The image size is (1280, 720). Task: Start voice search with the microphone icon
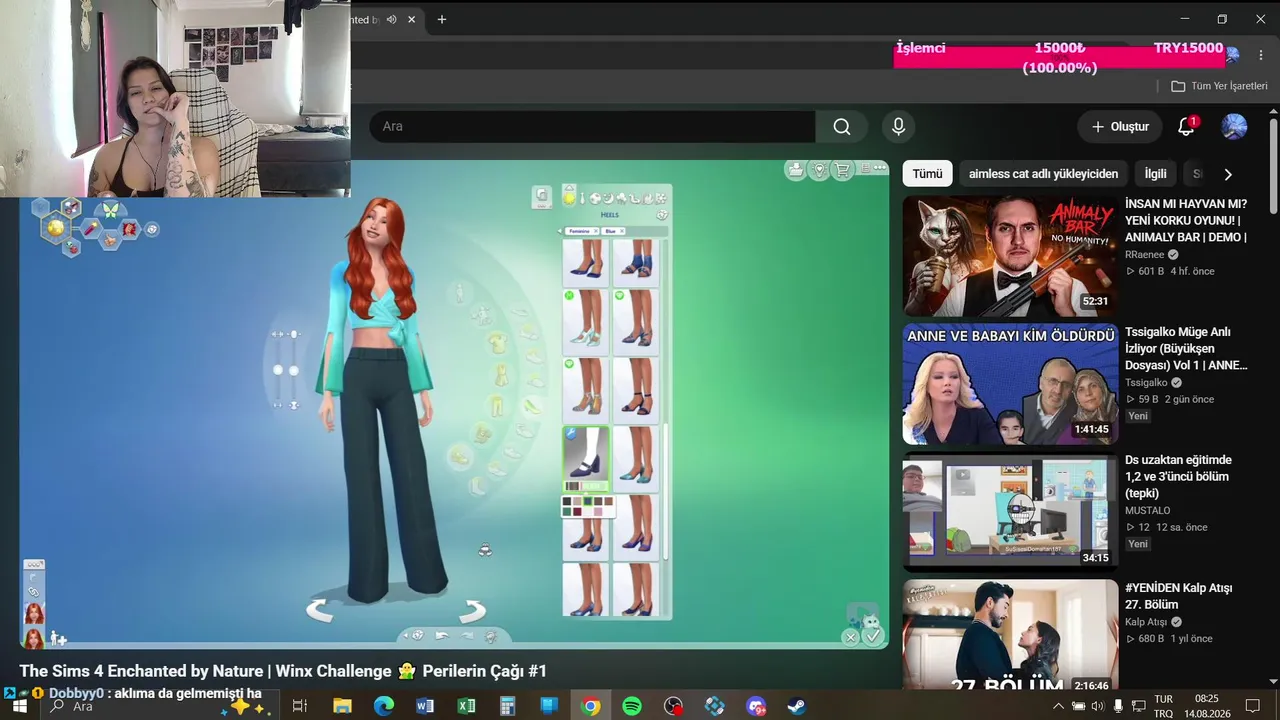898,127
